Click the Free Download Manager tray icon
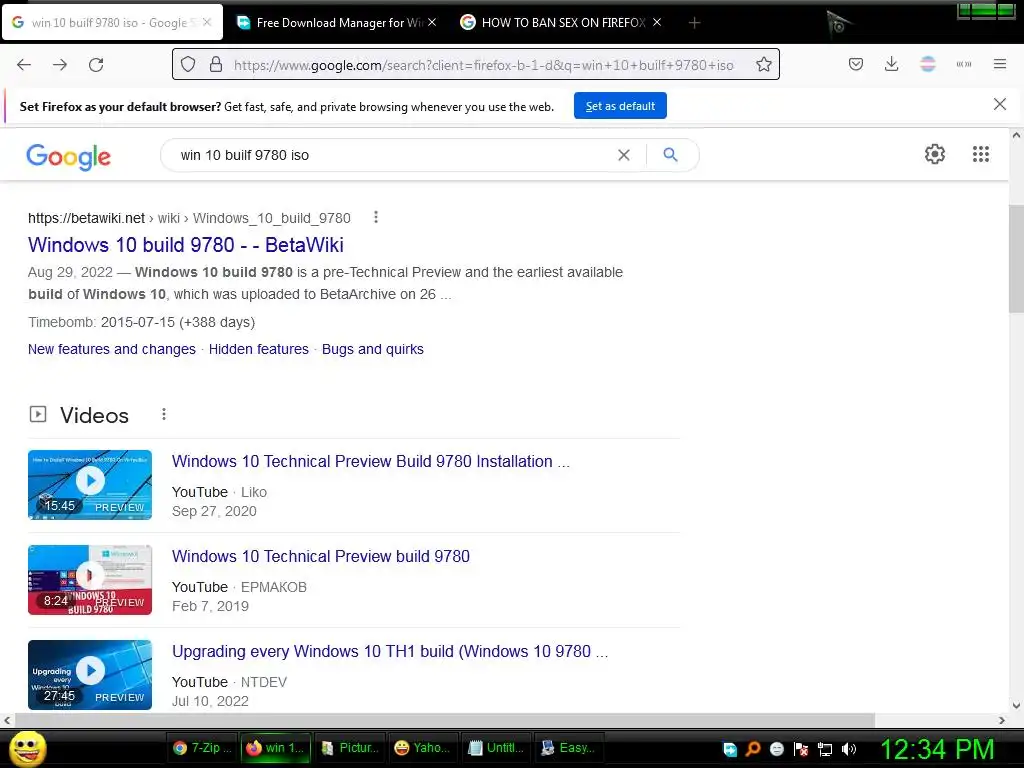 729,749
